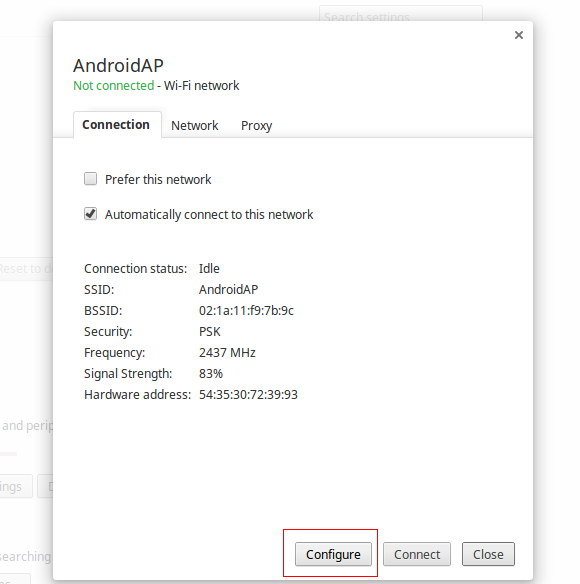580x584 pixels.
Task: Click the AndroidAP dialog title
Action: (118, 66)
